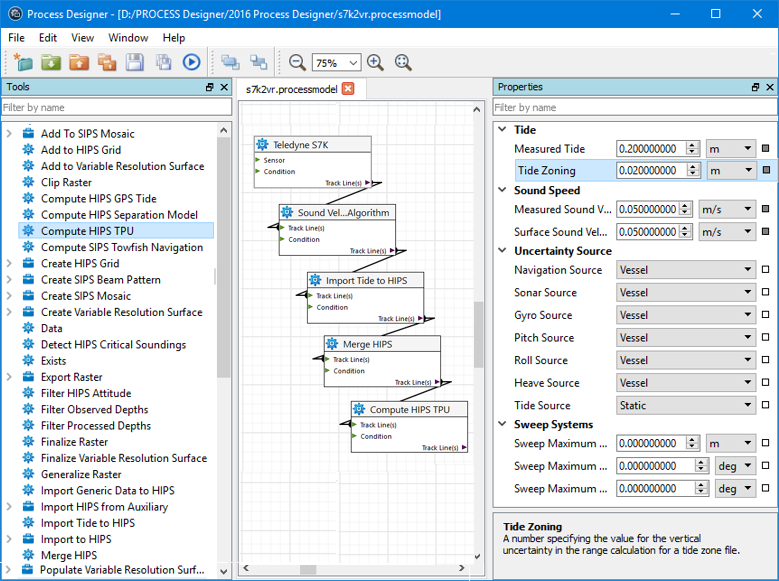Click the Zoom out magnifier icon
779x581 pixels.
297,62
